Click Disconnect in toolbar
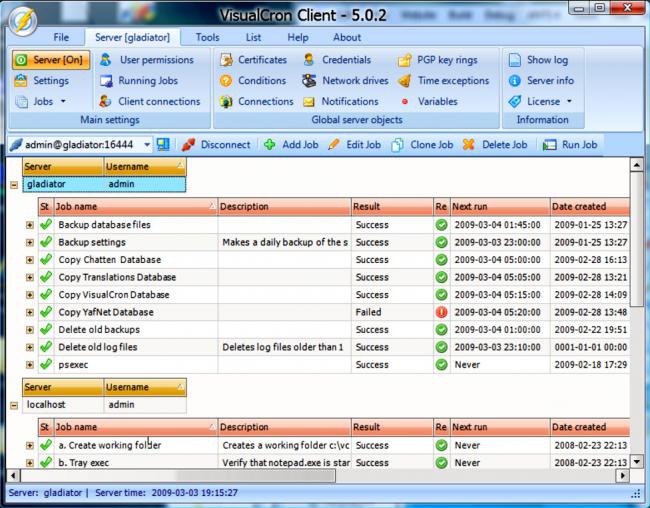The height and width of the screenshot is (508, 650). click(216, 145)
